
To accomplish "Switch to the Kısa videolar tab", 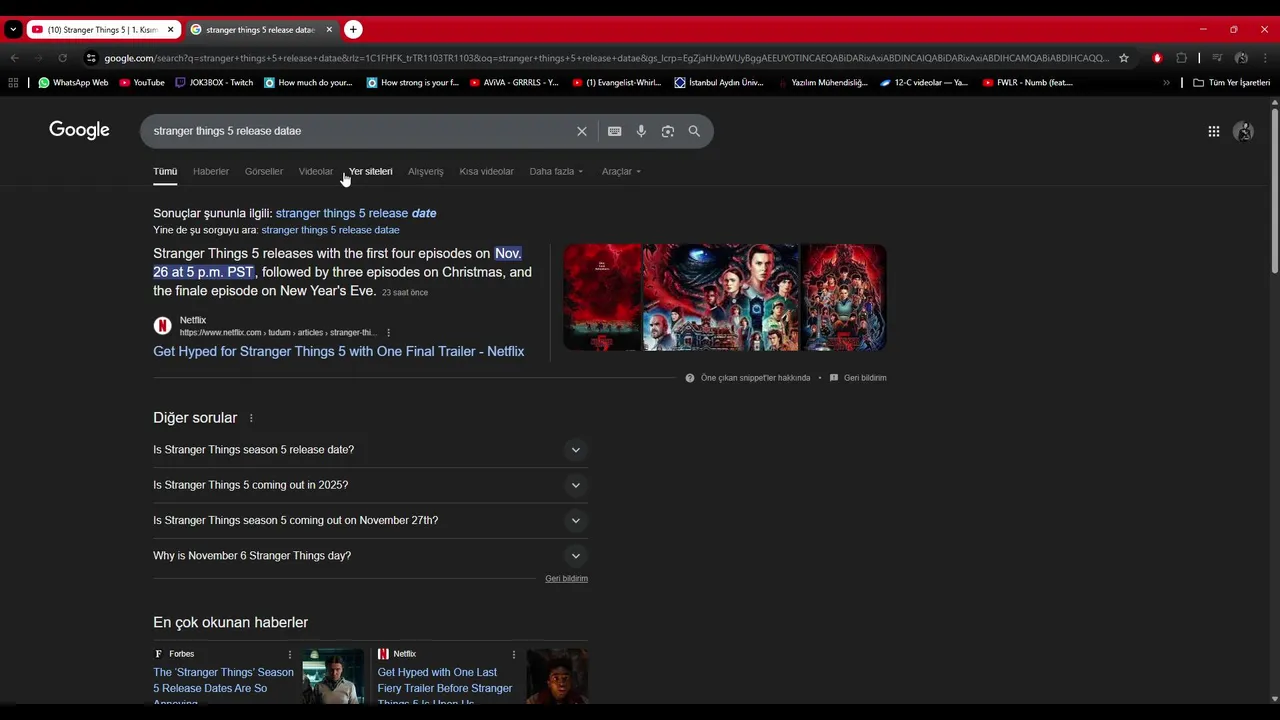I will click(x=487, y=172).
